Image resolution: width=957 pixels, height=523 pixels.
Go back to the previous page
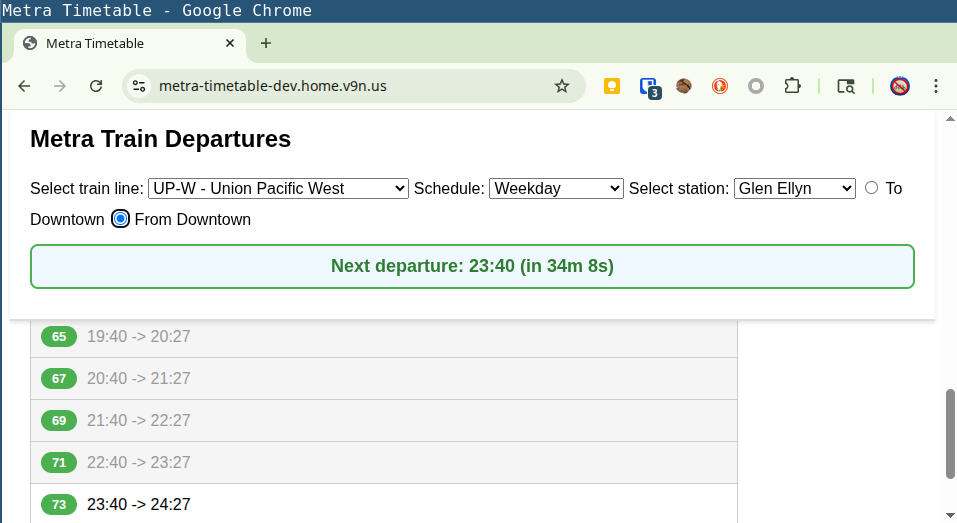pos(24,86)
